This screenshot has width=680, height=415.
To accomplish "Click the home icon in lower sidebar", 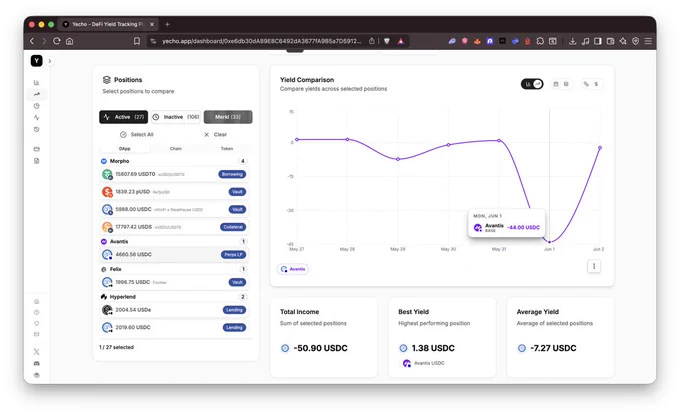I will pyautogui.click(x=36, y=301).
